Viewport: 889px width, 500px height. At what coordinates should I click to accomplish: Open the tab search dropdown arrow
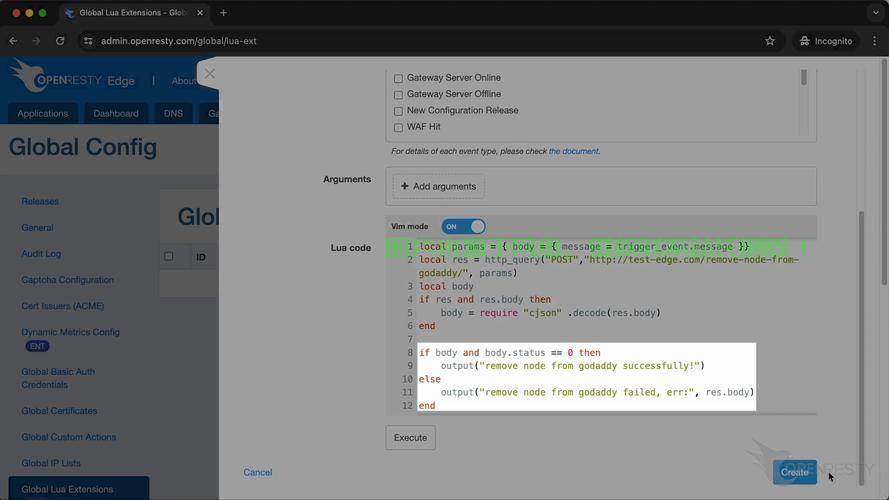(875, 12)
